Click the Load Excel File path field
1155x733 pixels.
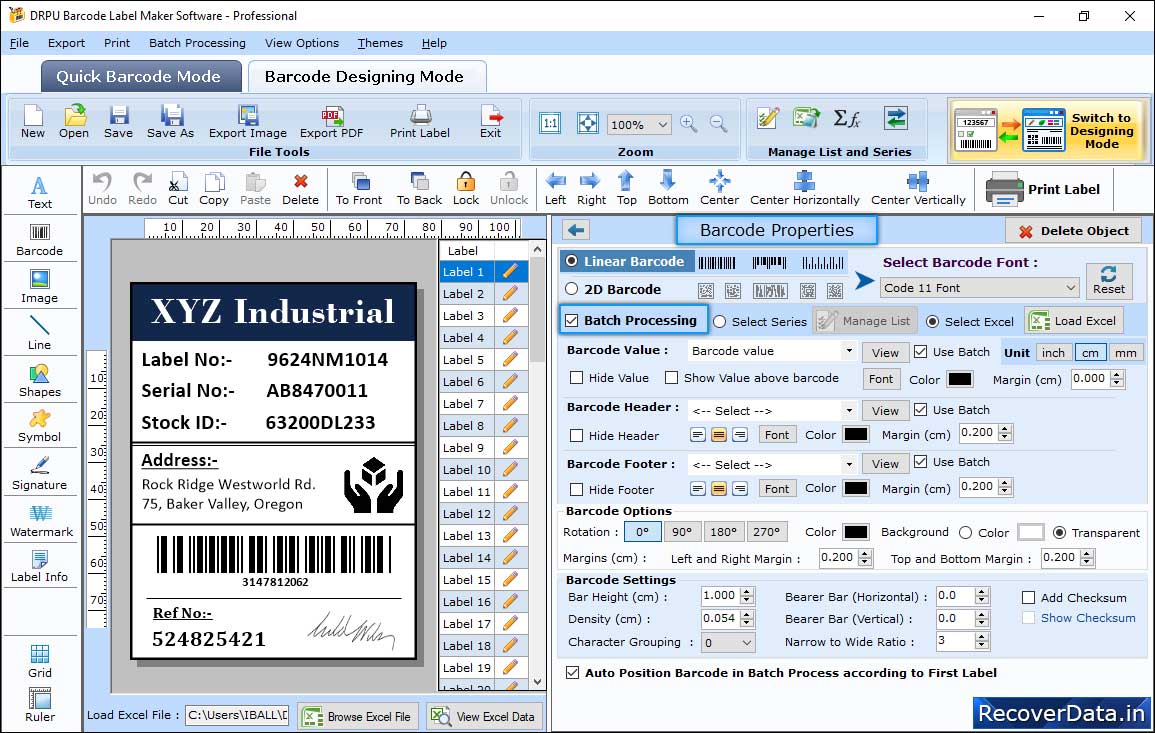(236, 715)
